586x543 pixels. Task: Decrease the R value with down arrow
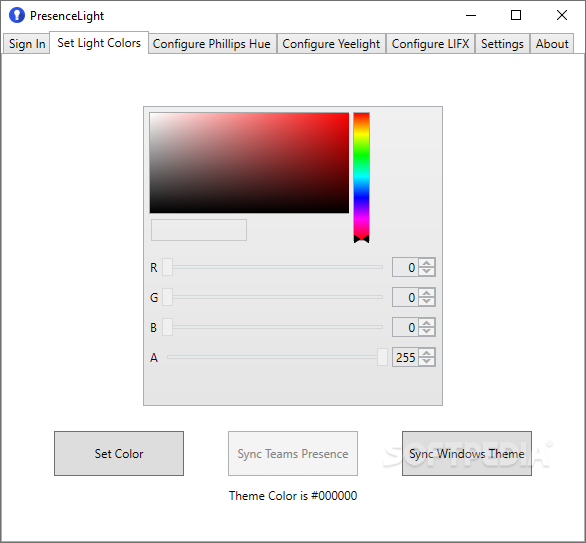[426, 272]
